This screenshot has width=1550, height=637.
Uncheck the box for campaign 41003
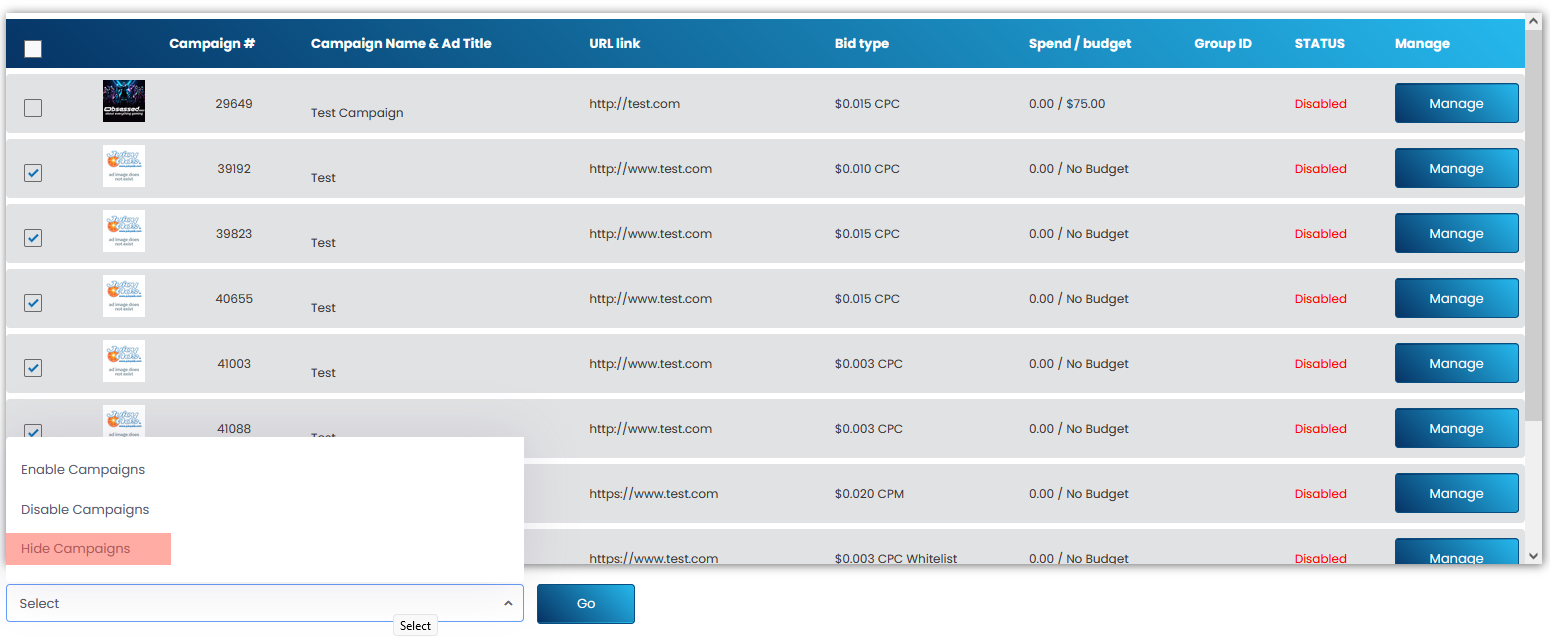click(x=33, y=368)
